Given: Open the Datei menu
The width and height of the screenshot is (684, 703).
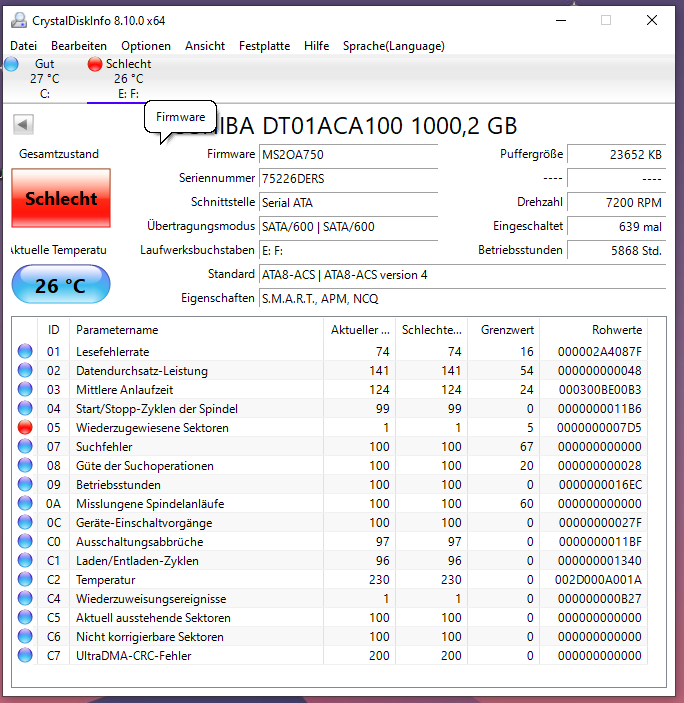Looking at the screenshot, I should 23,46.
